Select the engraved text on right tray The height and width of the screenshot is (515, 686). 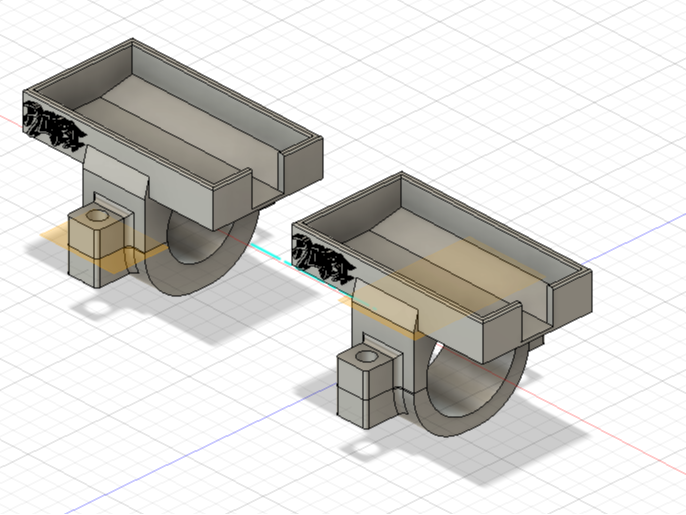click(x=323, y=259)
